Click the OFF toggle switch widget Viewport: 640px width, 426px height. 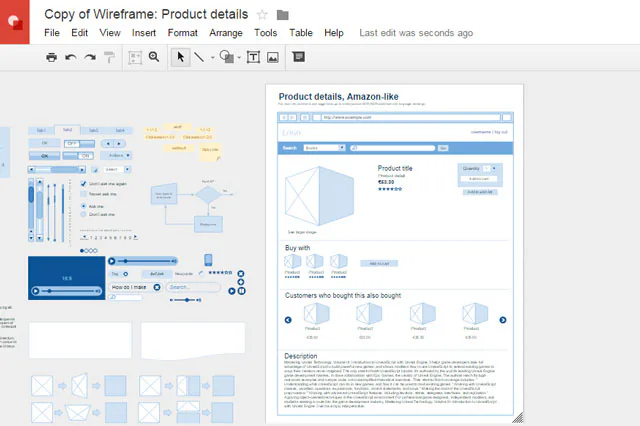click(79, 144)
